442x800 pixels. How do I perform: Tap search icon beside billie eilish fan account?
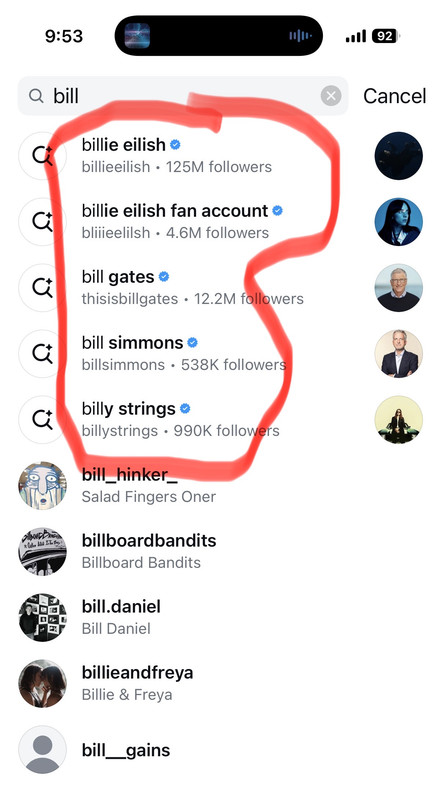click(x=42, y=221)
